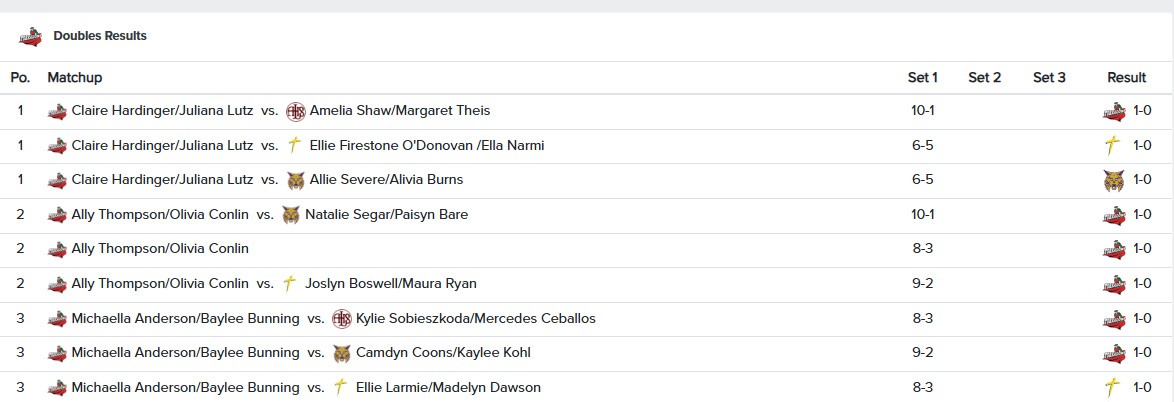This screenshot has height=402, width=1174.
Task: Click the wildcat winner logo in Result column
Action: pos(1113,180)
